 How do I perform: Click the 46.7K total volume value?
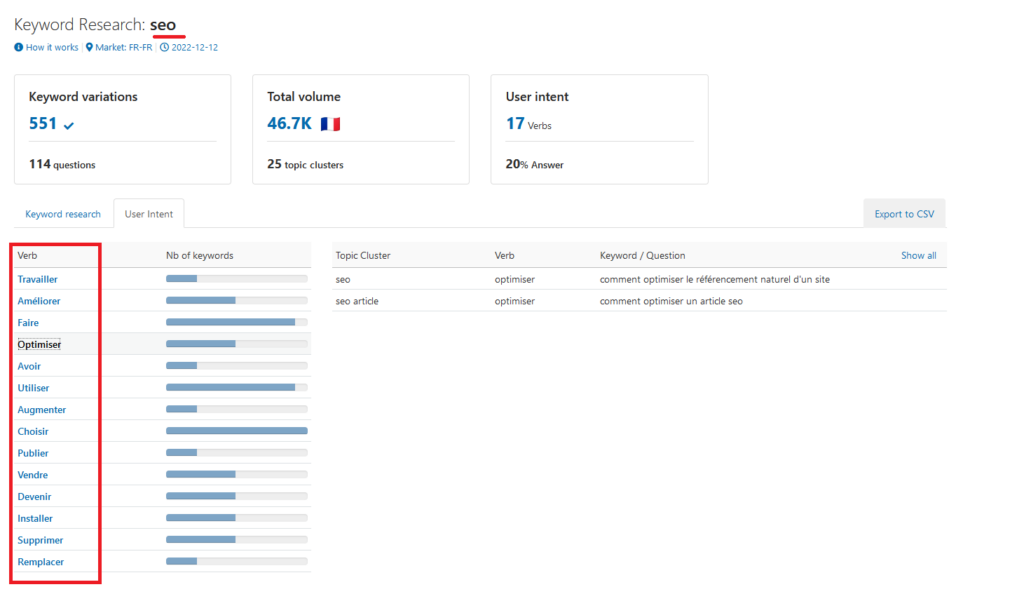(x=289, y=124)
